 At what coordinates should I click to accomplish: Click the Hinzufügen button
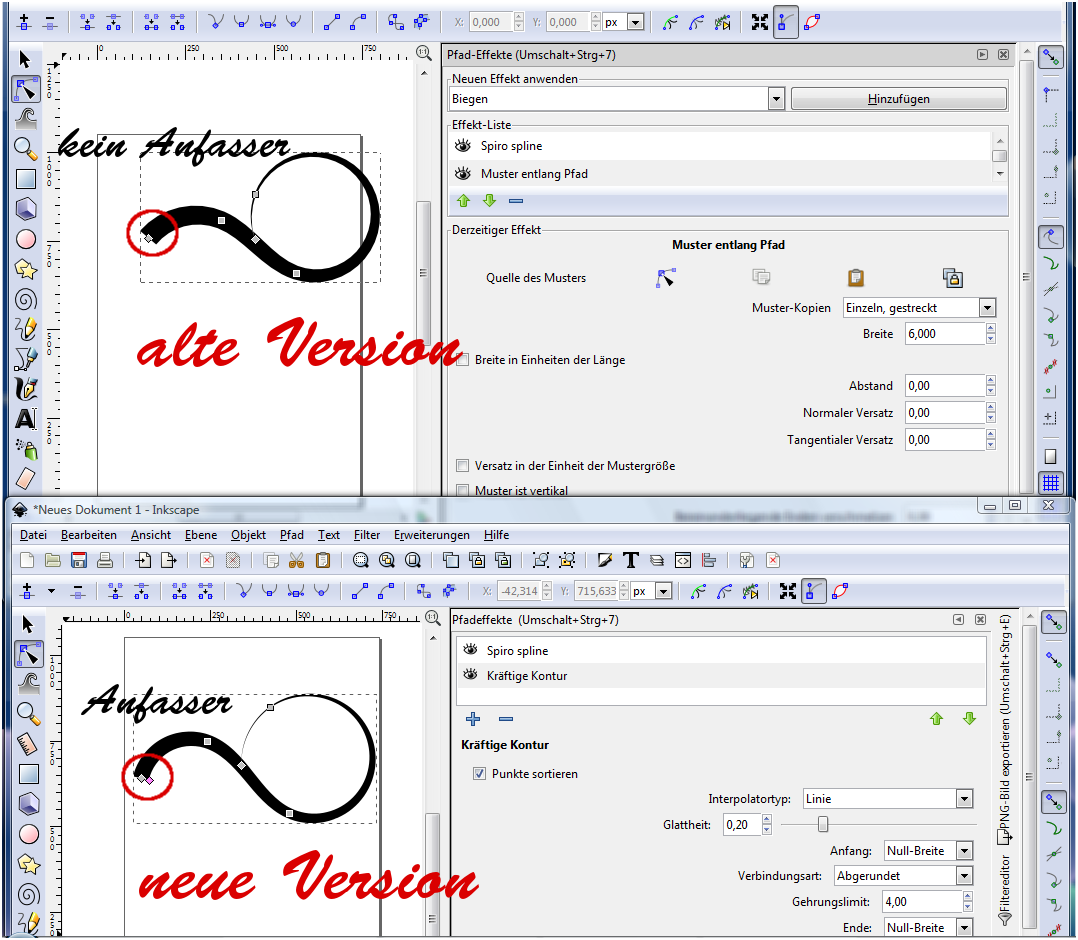(899, 99)
